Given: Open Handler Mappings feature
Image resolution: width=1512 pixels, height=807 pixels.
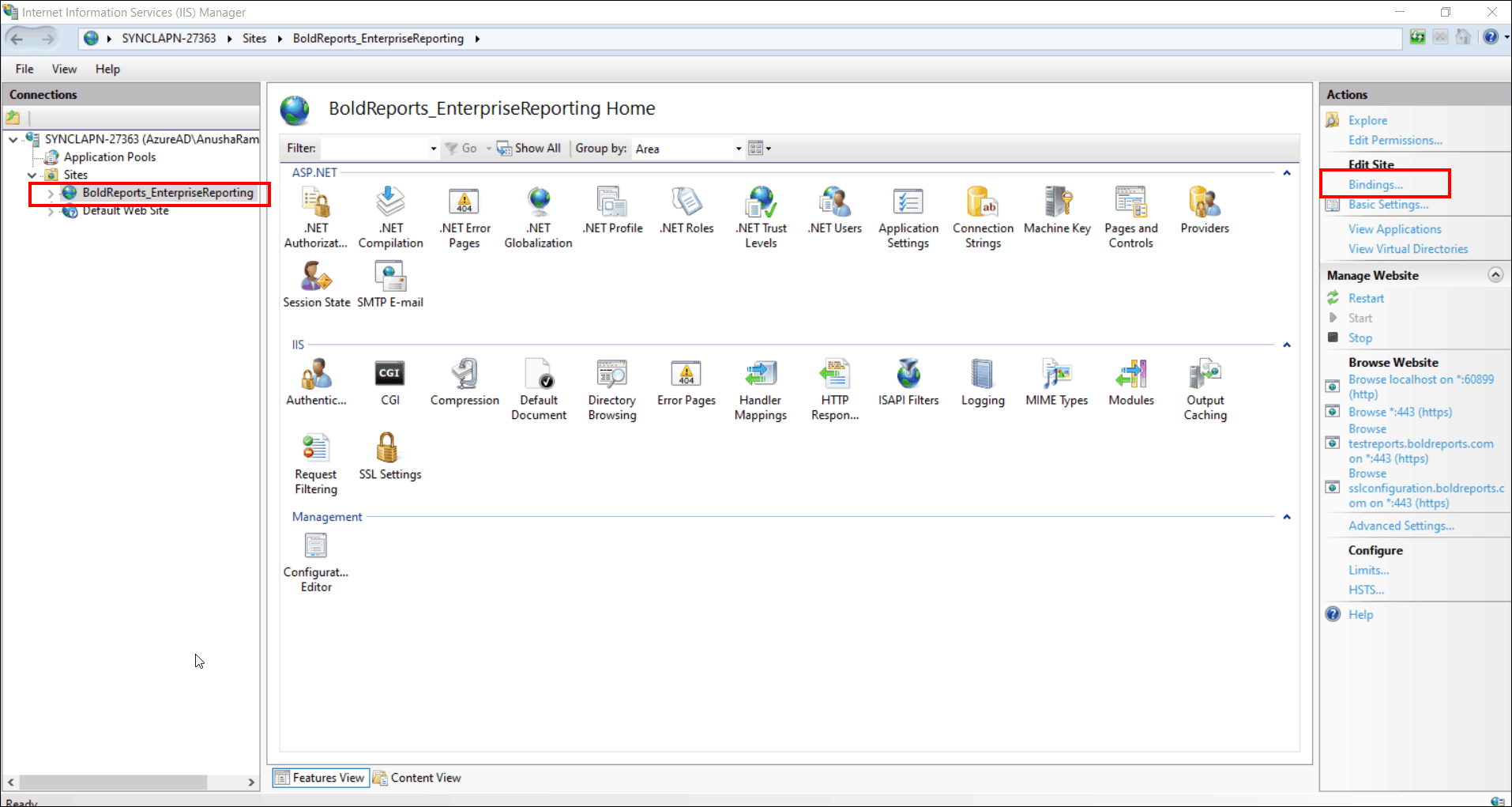Looking at the screenshot, I should [x=761, y=390].
